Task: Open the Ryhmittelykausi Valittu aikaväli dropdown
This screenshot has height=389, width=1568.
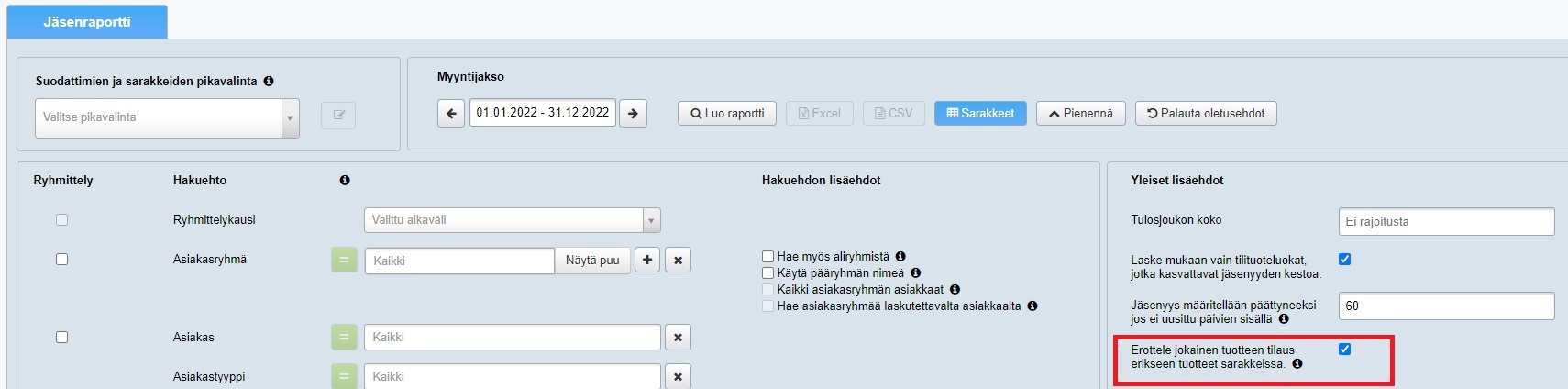Action: tap(512, 220)
